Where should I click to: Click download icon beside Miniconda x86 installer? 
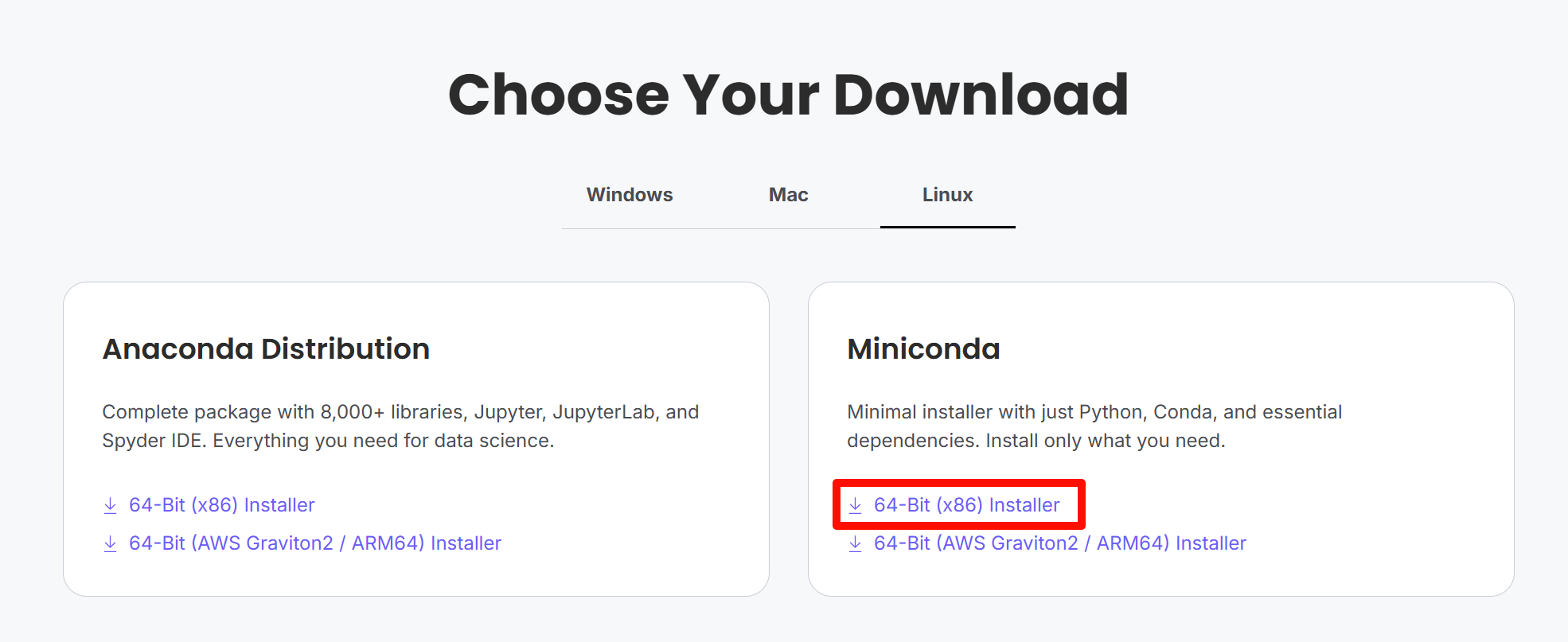click(x=856, y=505)
